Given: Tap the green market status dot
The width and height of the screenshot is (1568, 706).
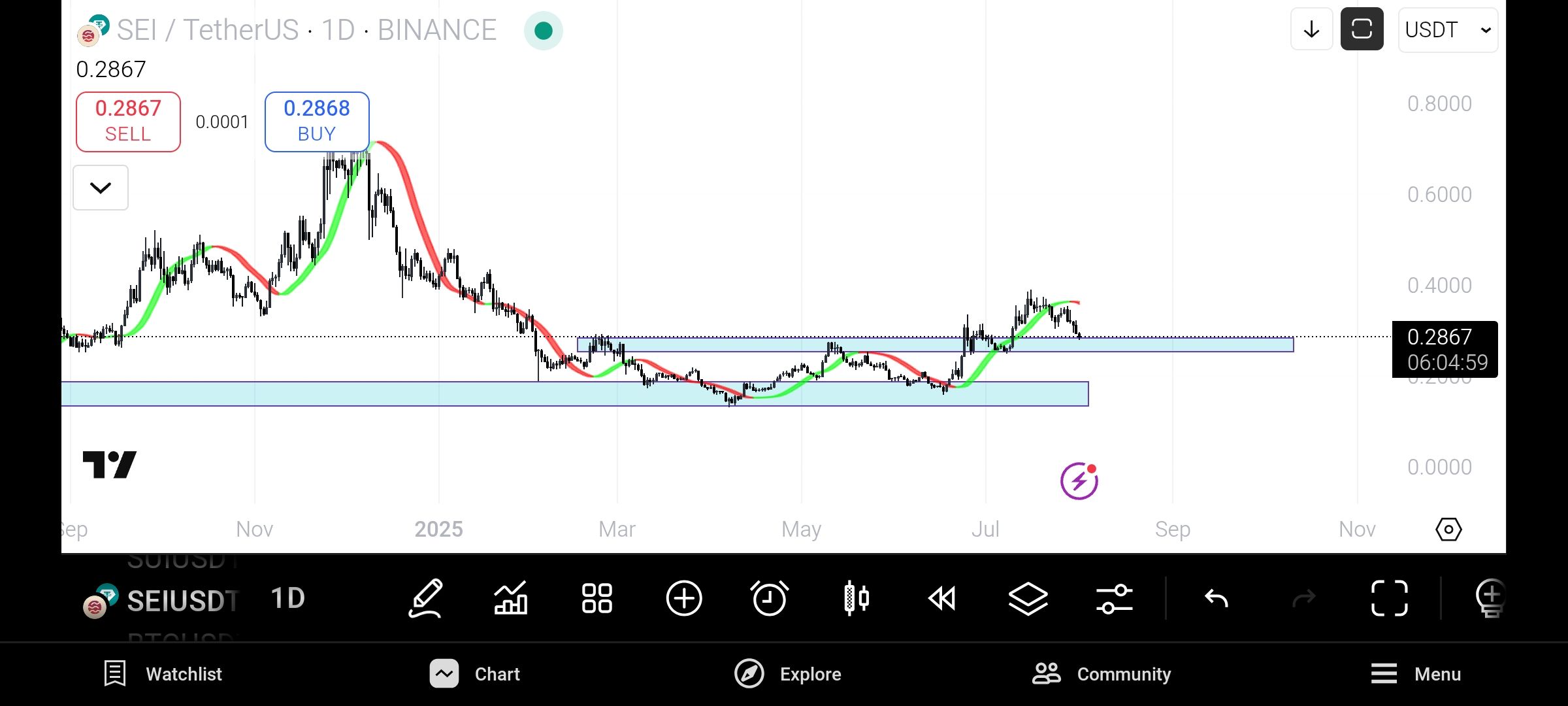Looking at the screenshot, I should coord(543,31).
